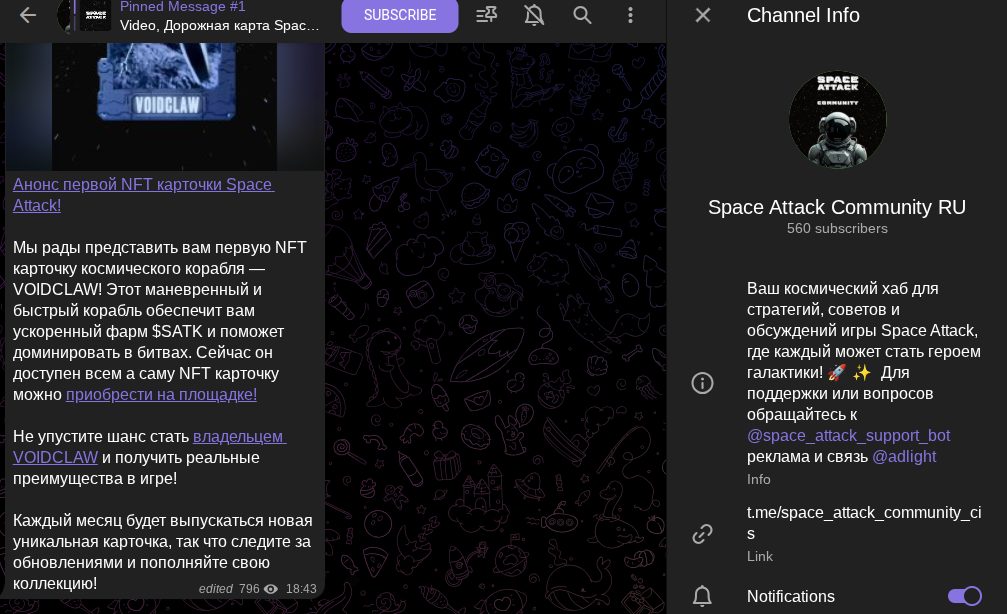Click the 'Channel Info' heading
Screen dimensions: 1007x614
[803, 15]
